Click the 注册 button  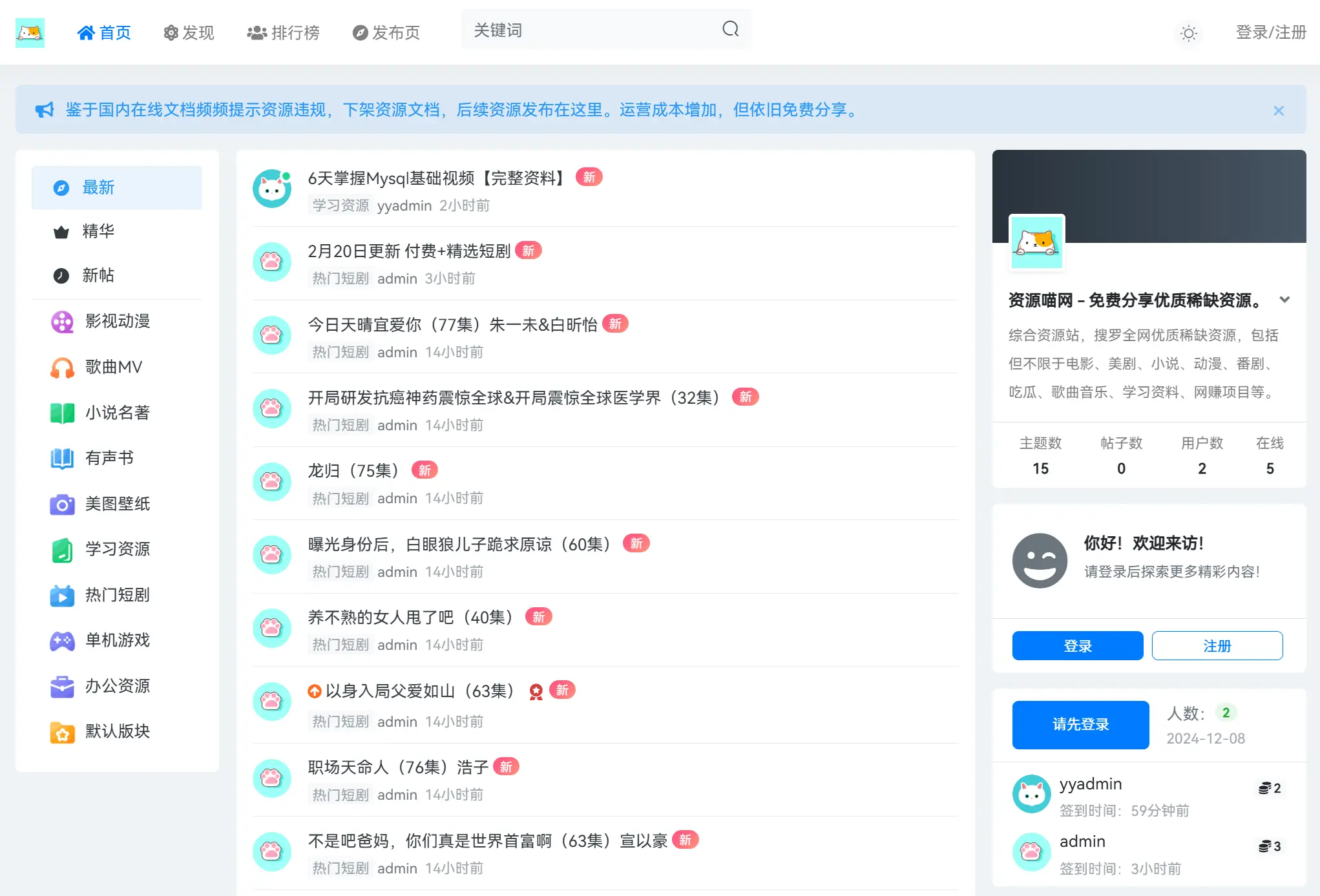tap(1217, 645)
